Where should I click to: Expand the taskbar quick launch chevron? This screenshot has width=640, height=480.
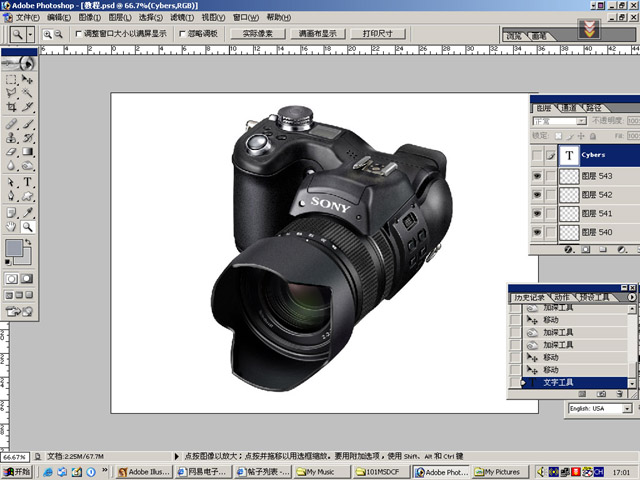pos(105,470)
